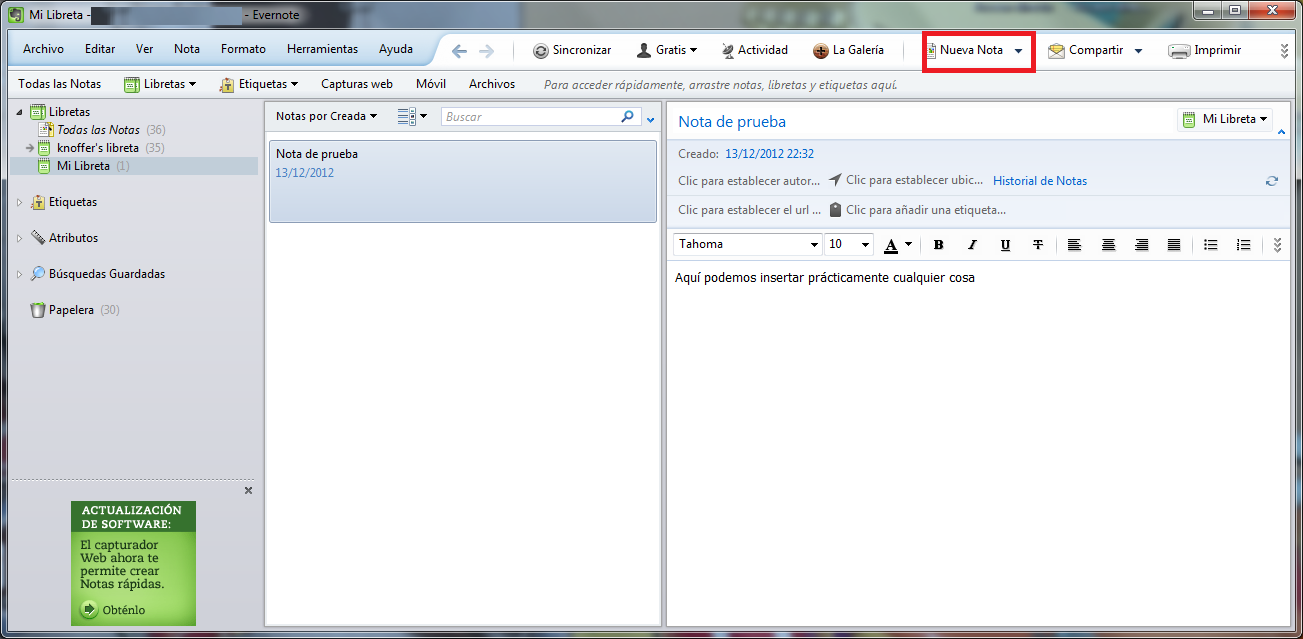This screenshot has height=639, width=1303.
Task: Open the font color dropdown arrow
Action: pyautogui.click(x=908, y=244)
